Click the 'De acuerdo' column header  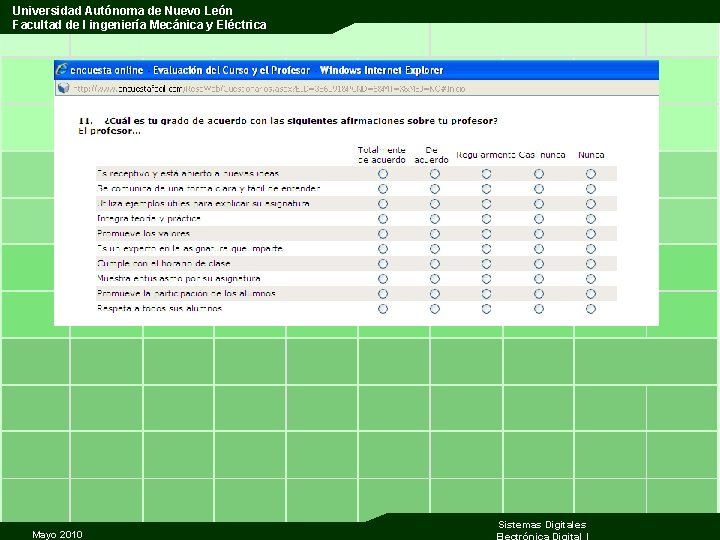431,155
